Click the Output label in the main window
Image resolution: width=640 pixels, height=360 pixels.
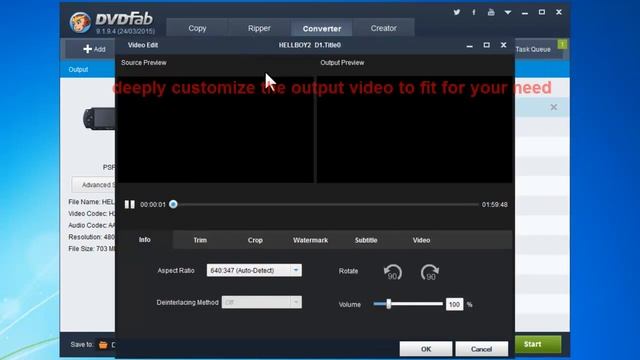tap(78, 70)
